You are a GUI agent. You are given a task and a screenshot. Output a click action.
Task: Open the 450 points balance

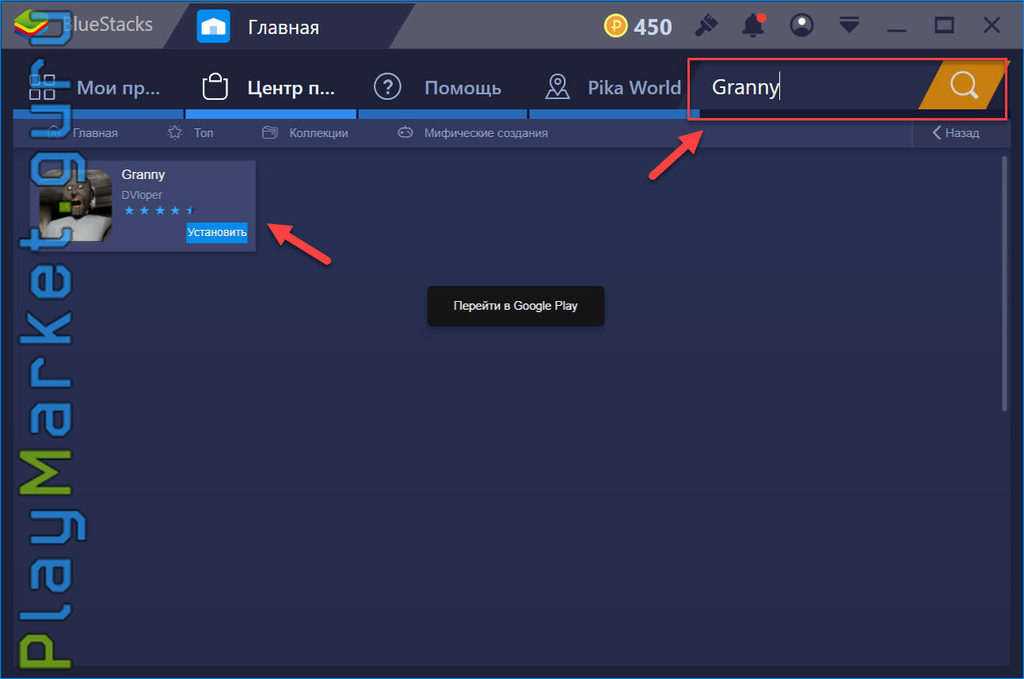click(652, 27)
